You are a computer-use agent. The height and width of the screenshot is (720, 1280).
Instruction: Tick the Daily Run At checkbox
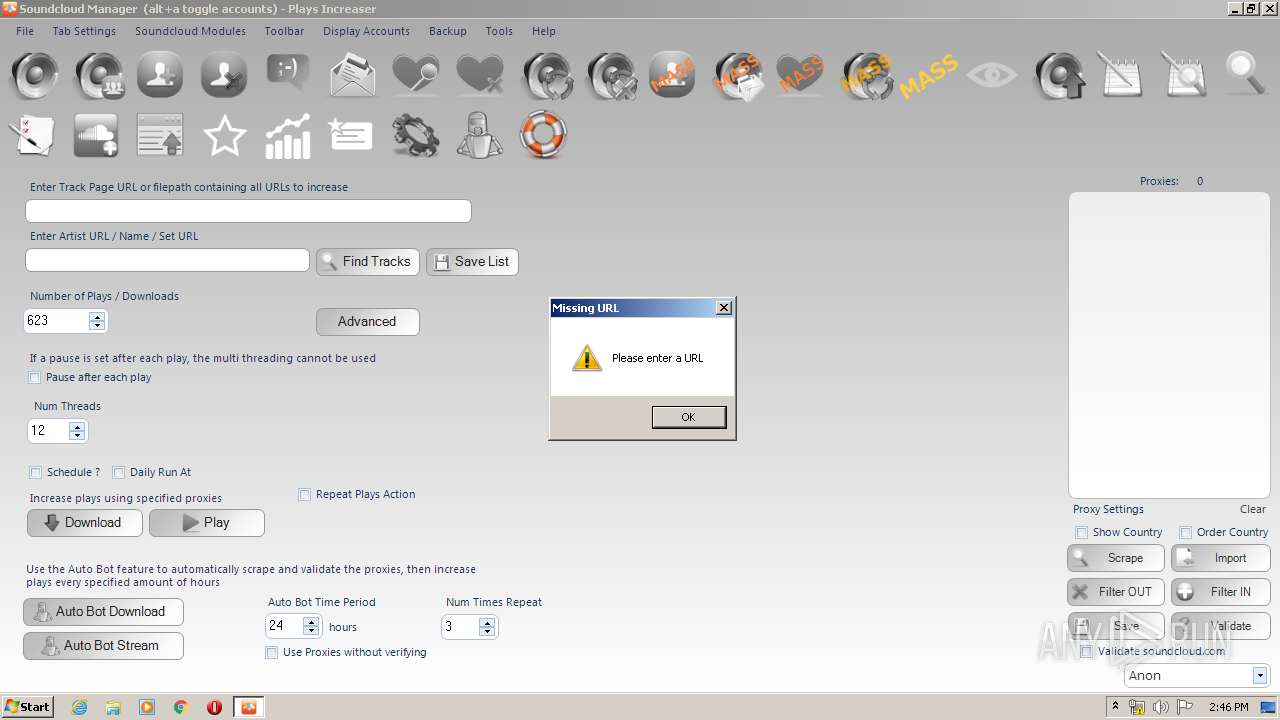pos(118,473)
